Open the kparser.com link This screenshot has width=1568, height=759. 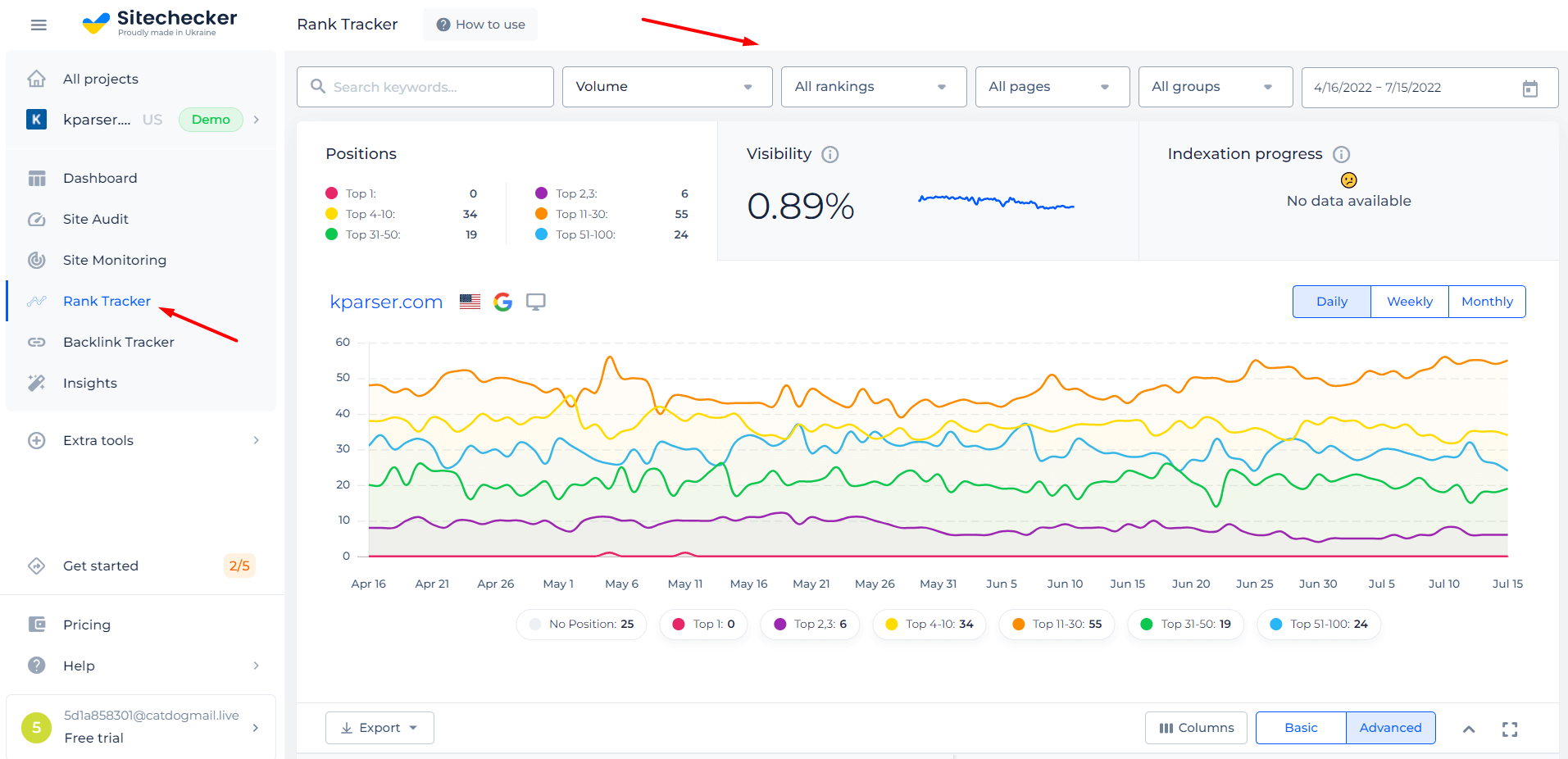pyautogui.click(x=386, y=302)
